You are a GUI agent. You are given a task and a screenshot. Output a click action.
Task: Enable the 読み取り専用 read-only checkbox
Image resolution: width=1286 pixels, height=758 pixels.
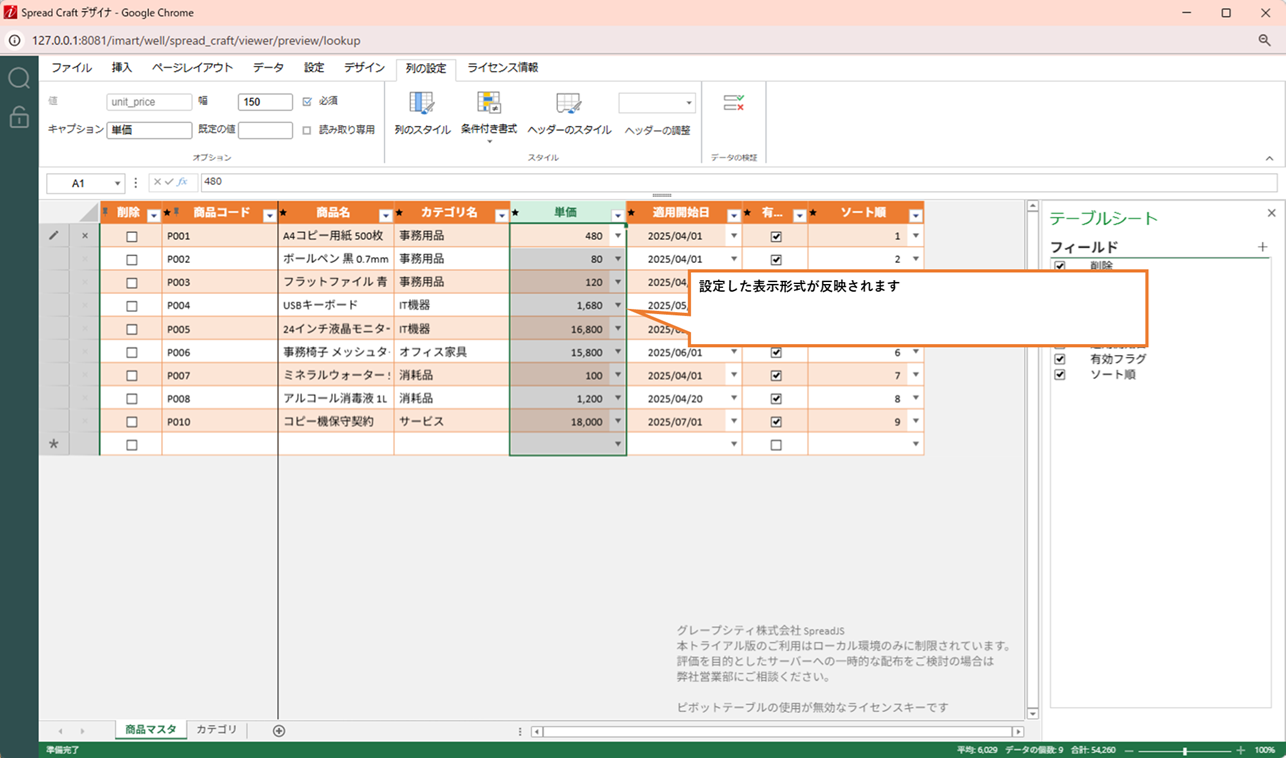click(307, 130)
